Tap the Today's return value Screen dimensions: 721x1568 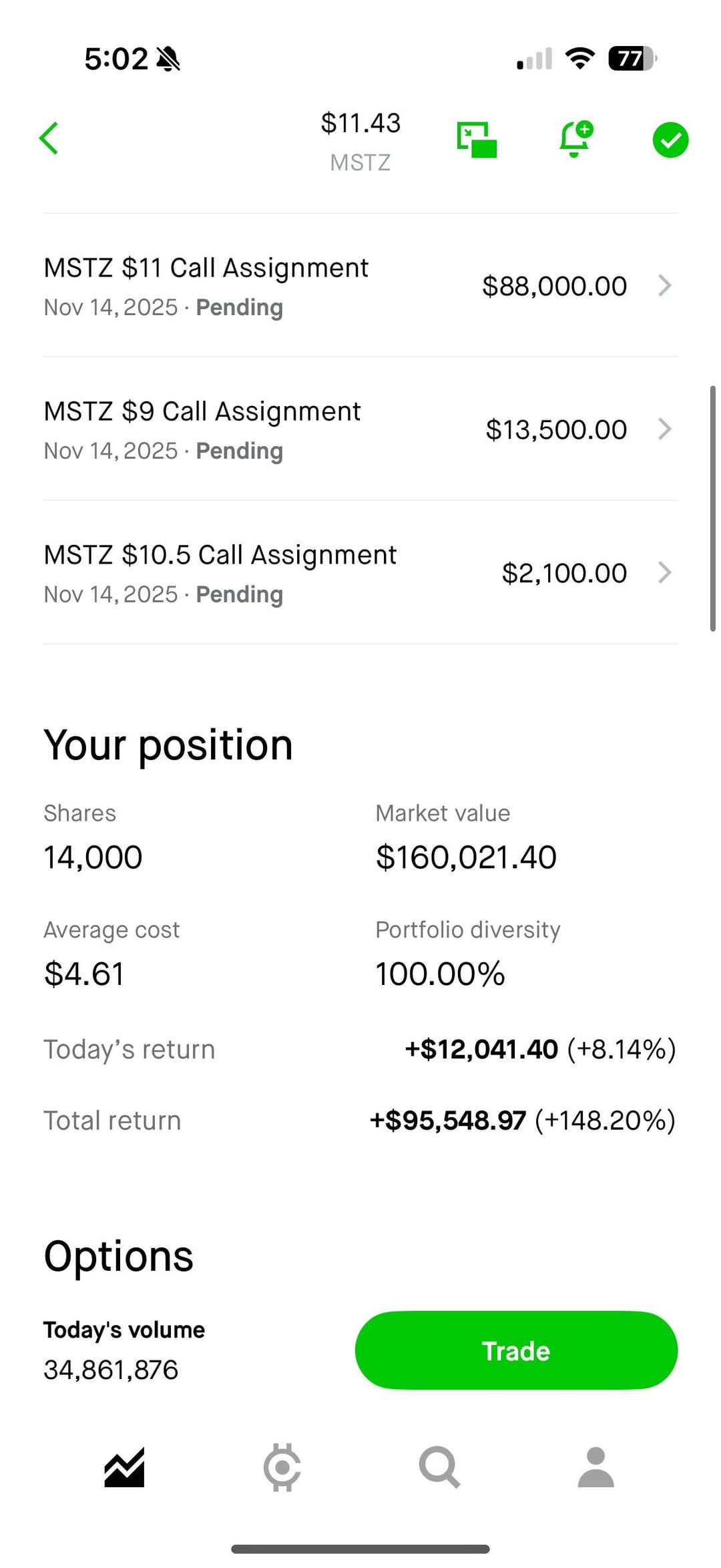[540, 1050]
